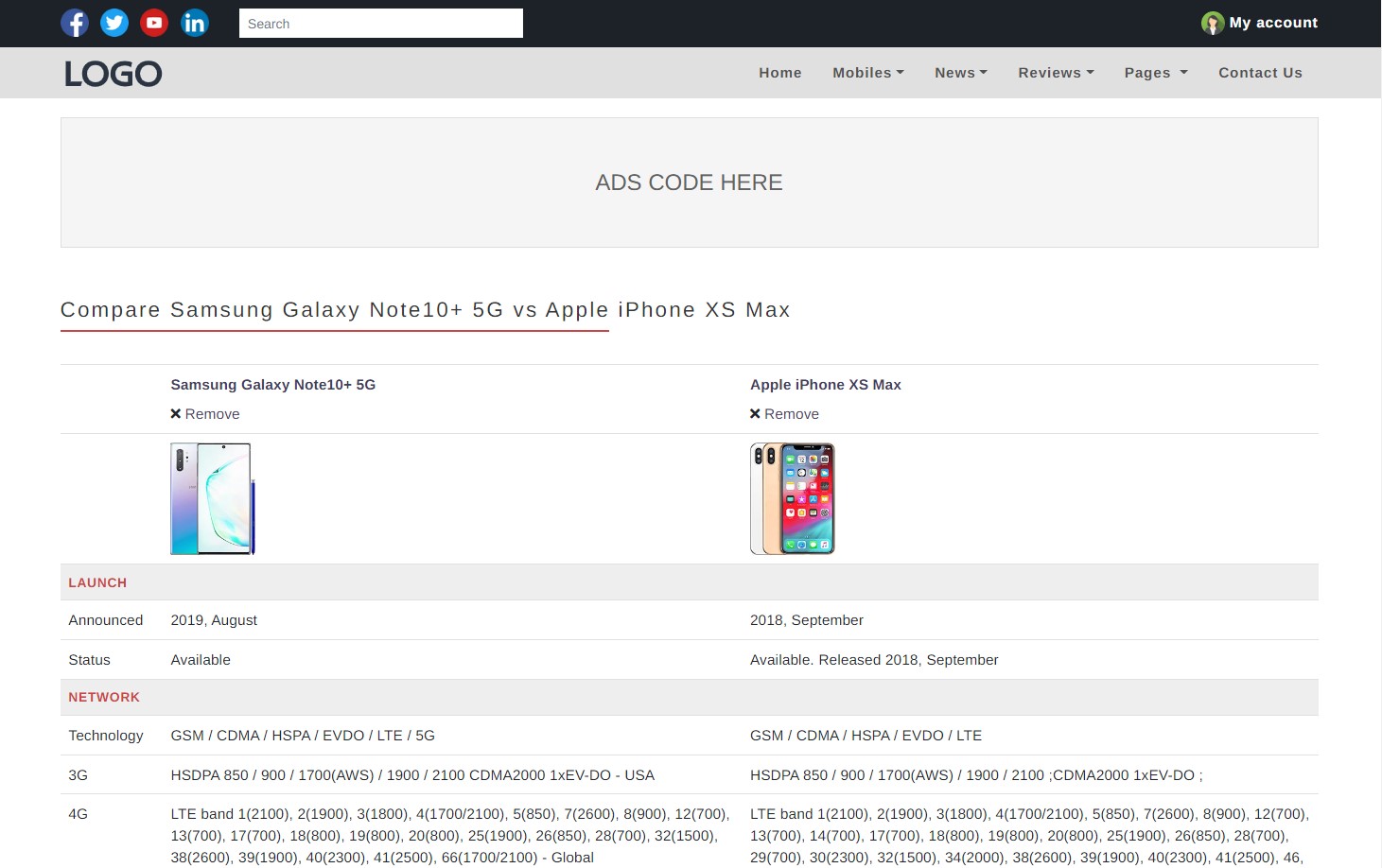Click the LOGO in the top left
The image size is (1382, 868).
pos(113,73)
